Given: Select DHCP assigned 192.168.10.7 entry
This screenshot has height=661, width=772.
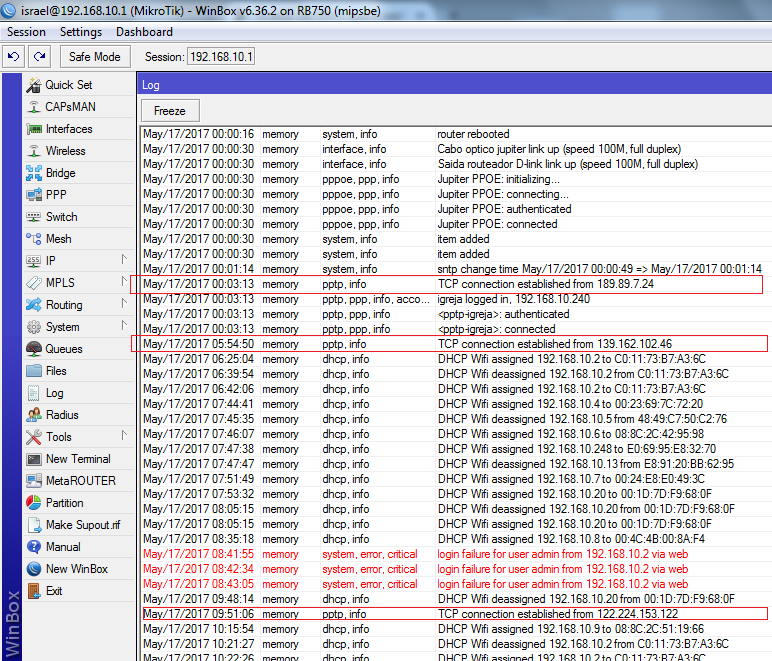Looking at the screenshot, I should pos(456,479).
